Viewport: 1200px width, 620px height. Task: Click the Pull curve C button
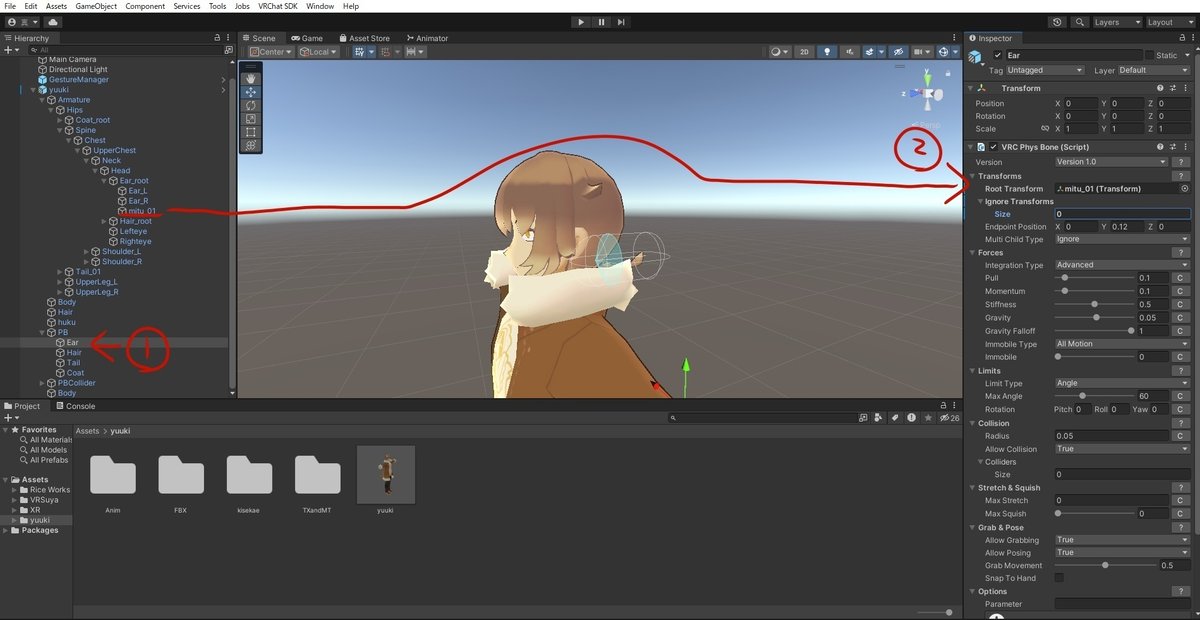[1180, 278]
